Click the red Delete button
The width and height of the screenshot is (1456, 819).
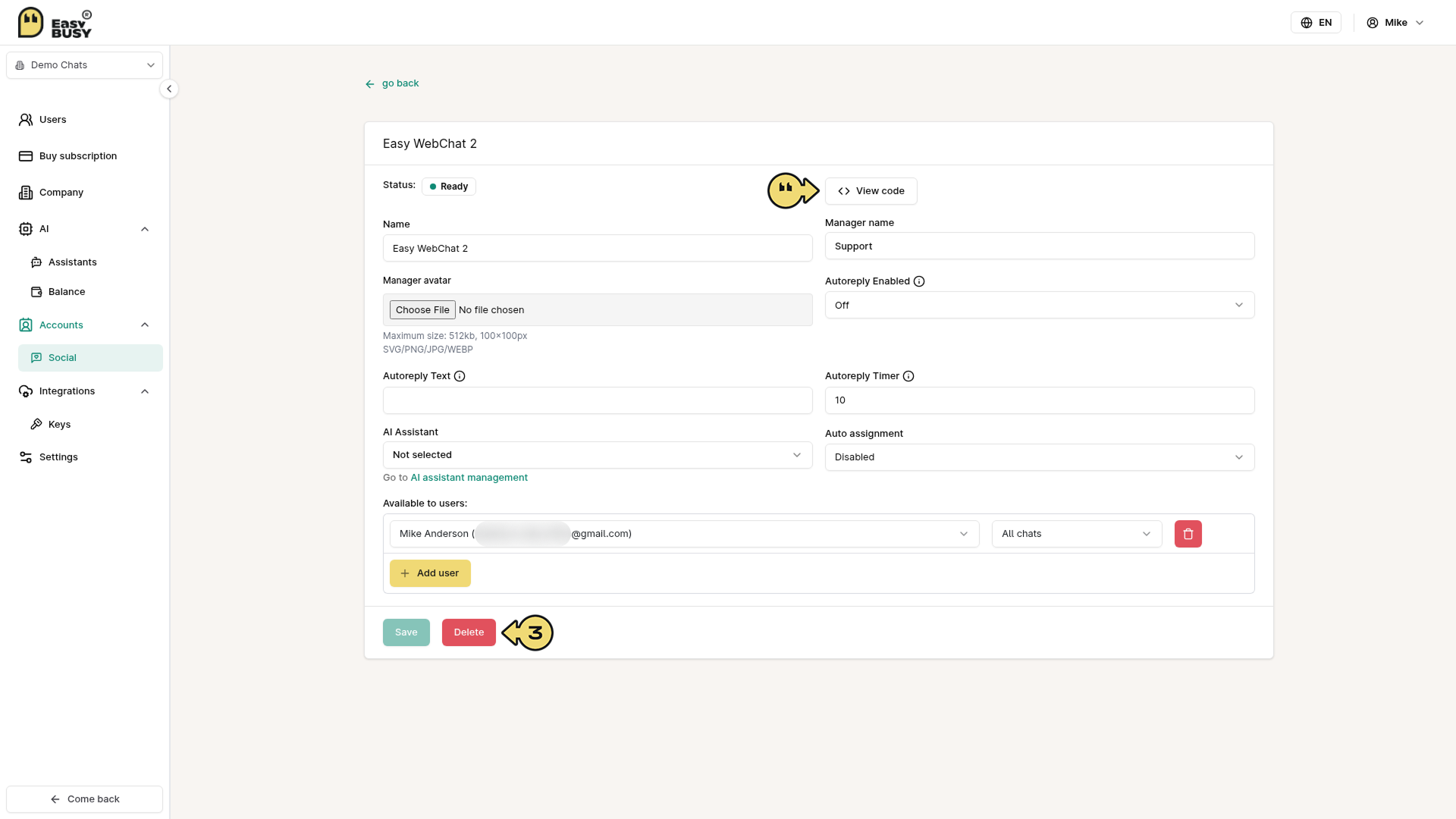(x=469, y=632)
